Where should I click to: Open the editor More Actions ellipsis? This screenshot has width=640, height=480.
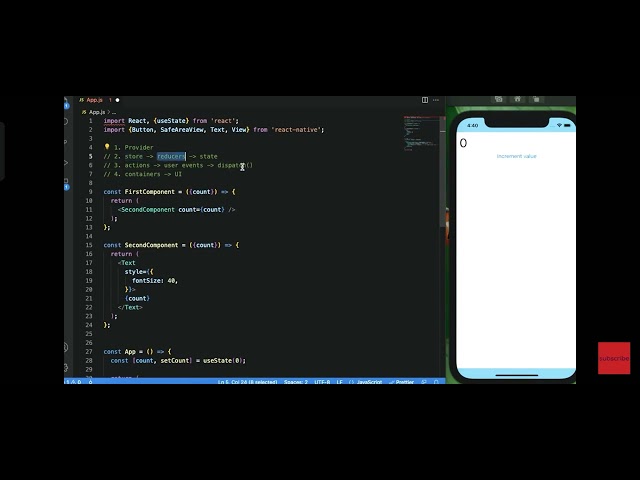436,100
